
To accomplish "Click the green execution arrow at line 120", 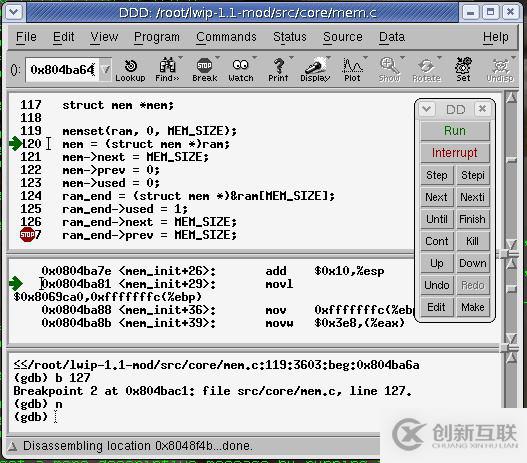I will point(15,144).
